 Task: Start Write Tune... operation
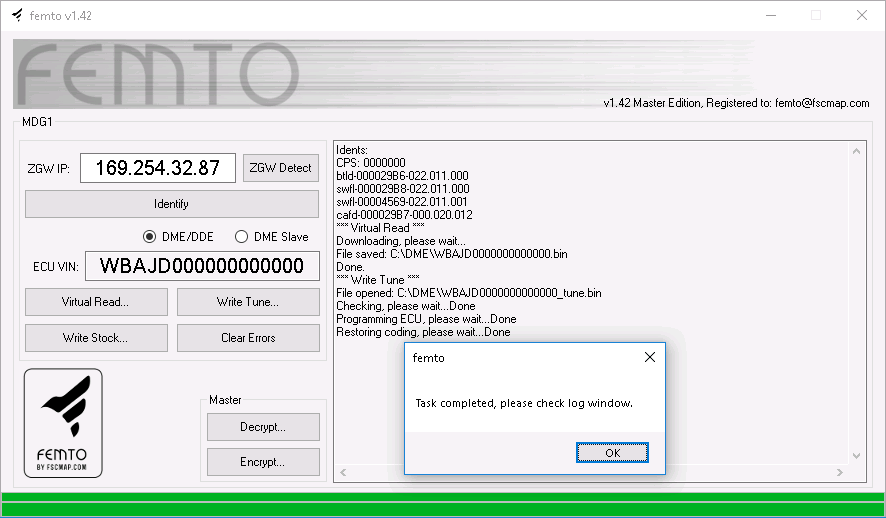coord(247,302)
